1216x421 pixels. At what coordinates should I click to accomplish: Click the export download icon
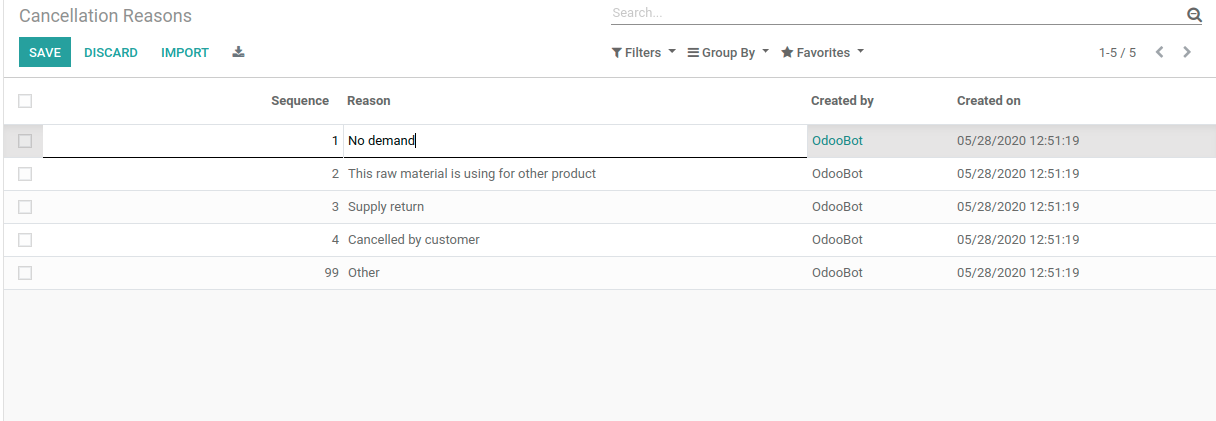click(x=238, y=52)
